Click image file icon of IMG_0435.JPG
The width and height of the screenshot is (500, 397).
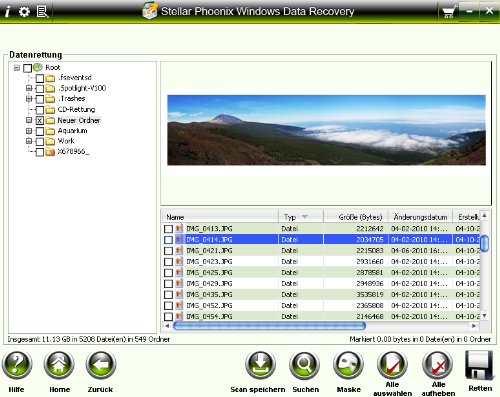click(179, 294)
